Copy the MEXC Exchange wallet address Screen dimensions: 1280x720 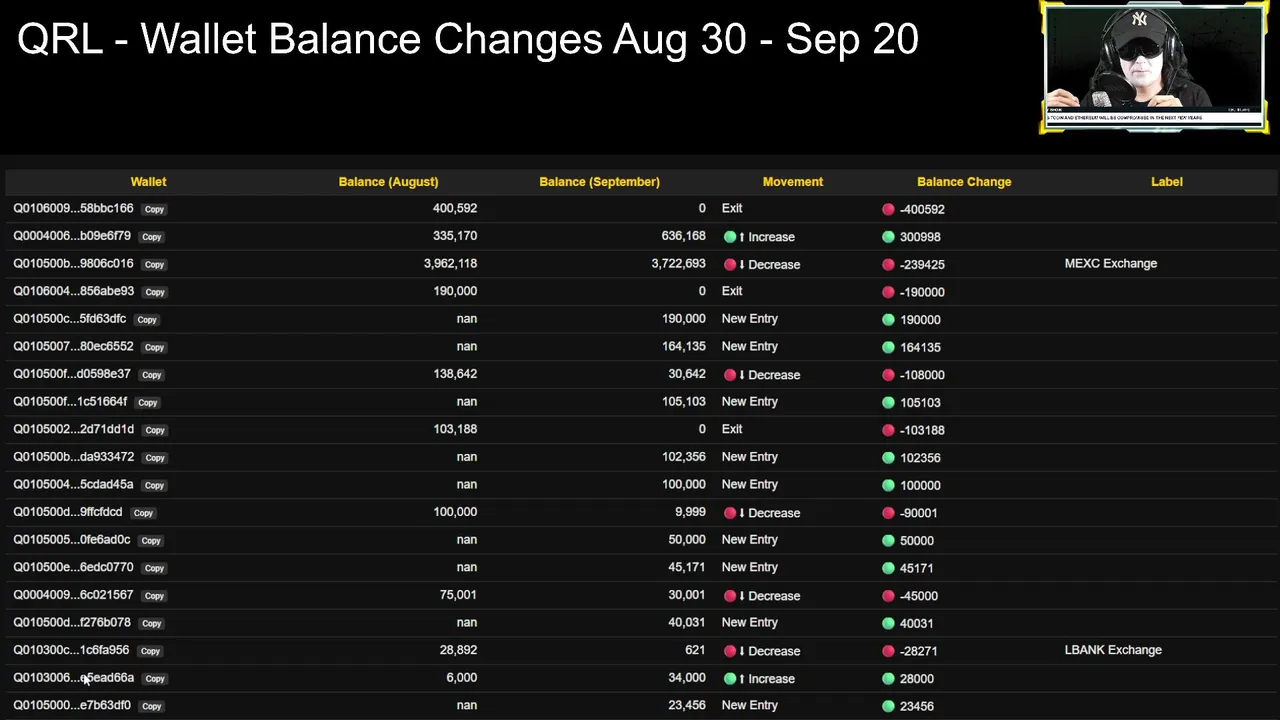coord(154,264)
